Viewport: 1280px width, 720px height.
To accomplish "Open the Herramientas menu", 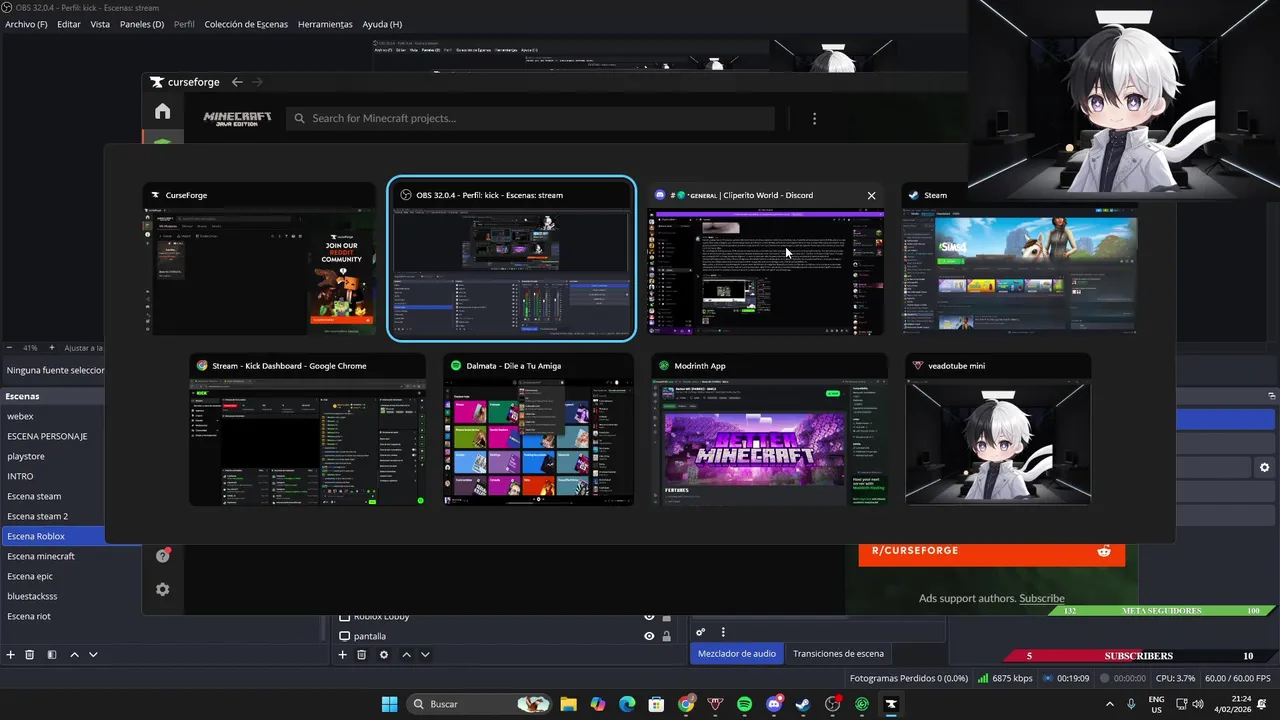I will (x=325, y=24).
